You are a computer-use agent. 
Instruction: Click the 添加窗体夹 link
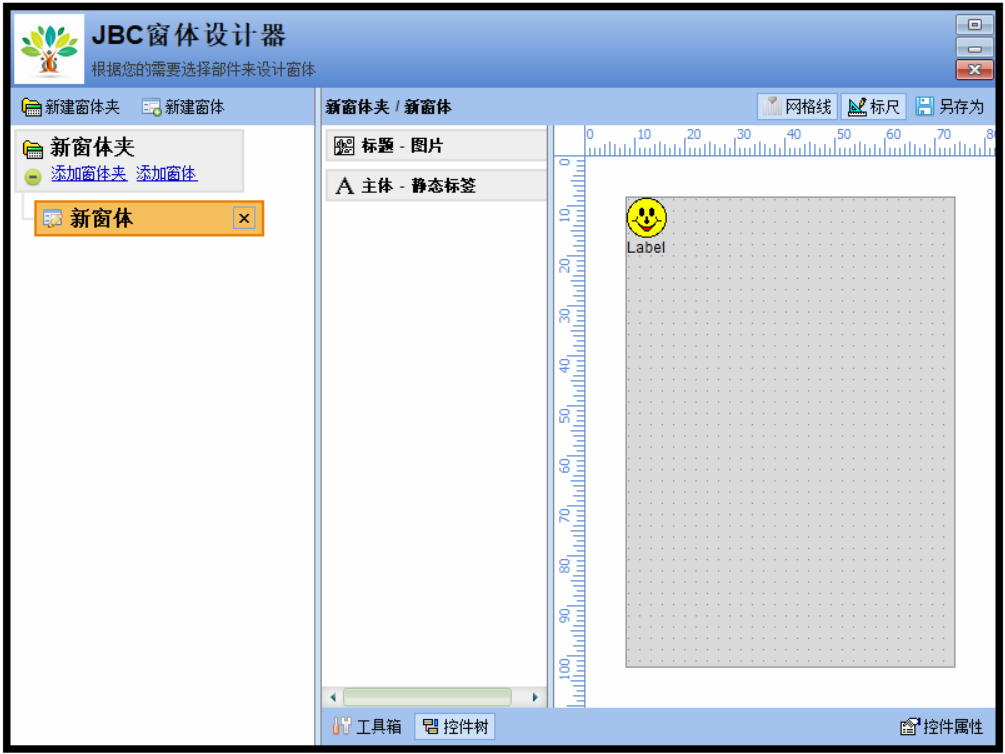click(89, 174)
